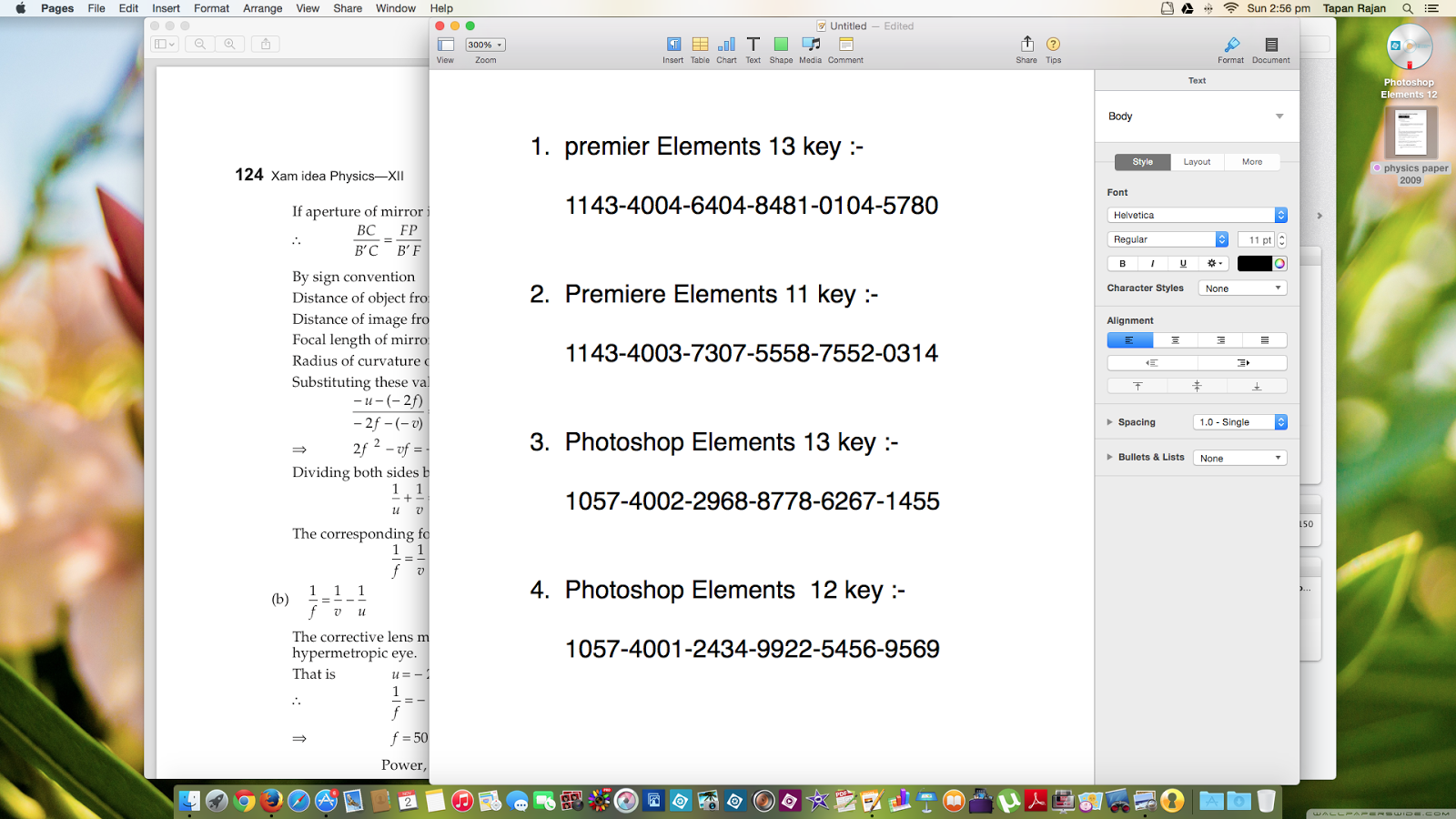
Task: Open the Regular font style dropdown
Action: [x=1168, y=239]
